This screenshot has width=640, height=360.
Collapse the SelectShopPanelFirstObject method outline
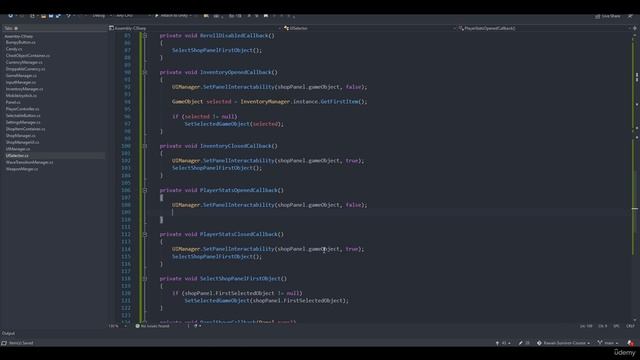(x=145, y=279)
